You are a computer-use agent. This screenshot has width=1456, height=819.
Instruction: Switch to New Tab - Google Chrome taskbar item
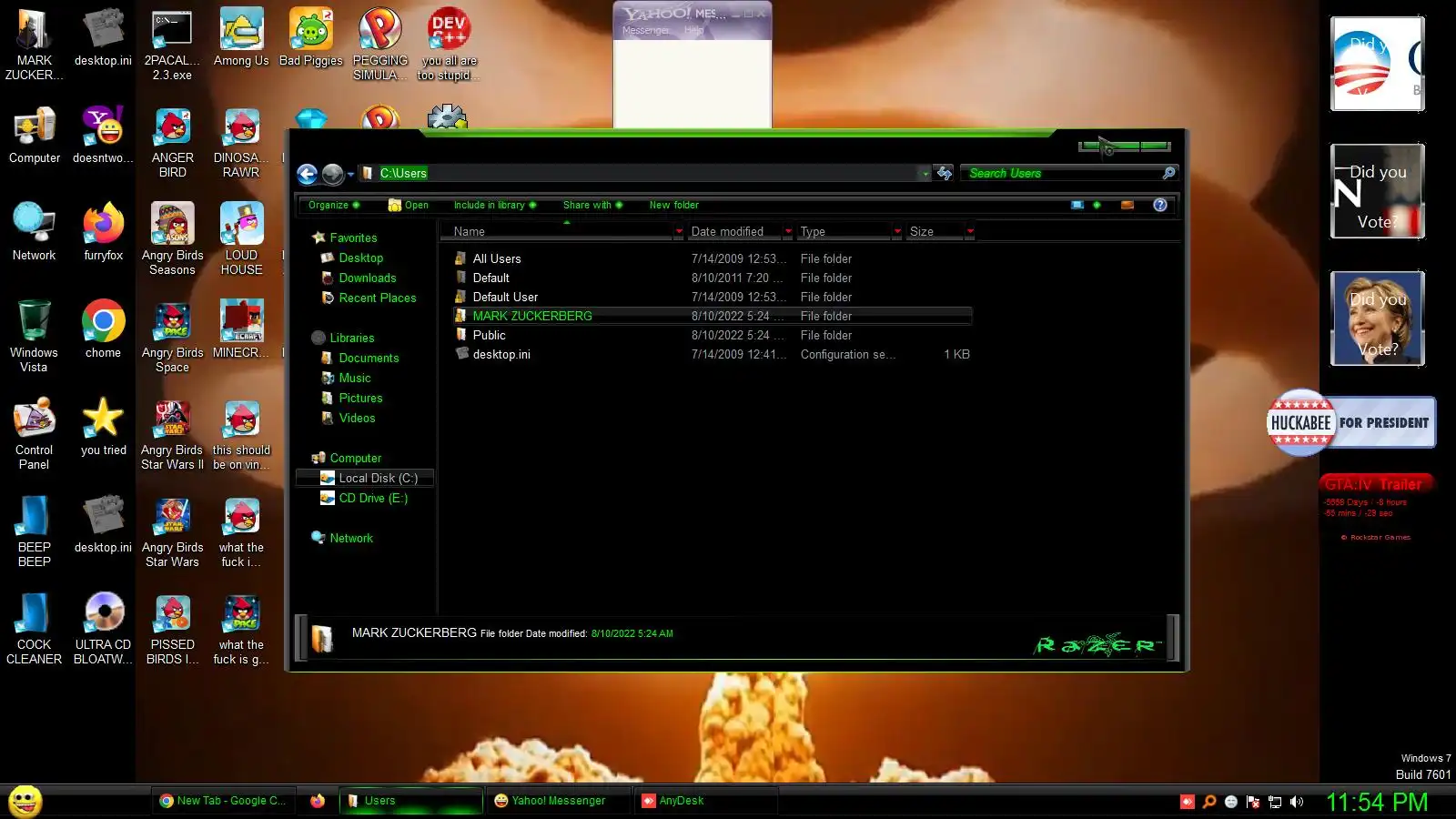(x=223, y=801)
